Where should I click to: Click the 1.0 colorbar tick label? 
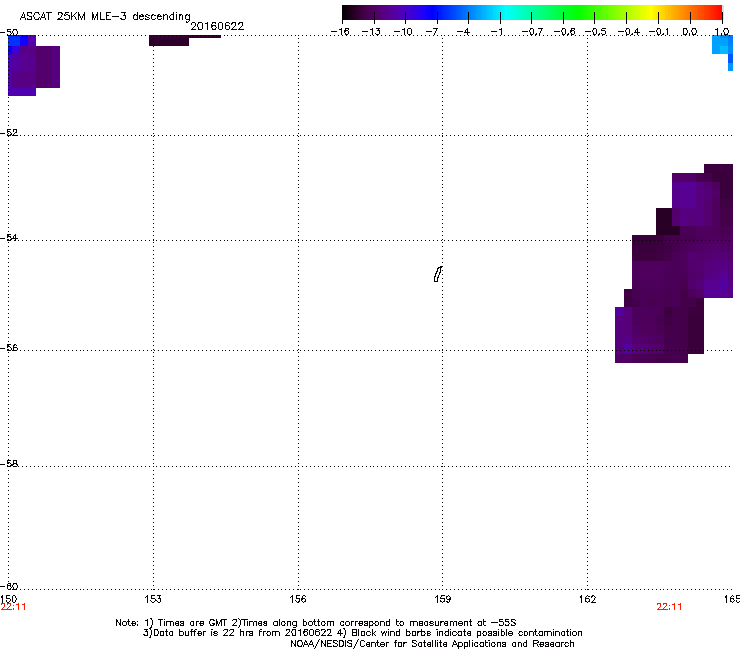(722, 32)
